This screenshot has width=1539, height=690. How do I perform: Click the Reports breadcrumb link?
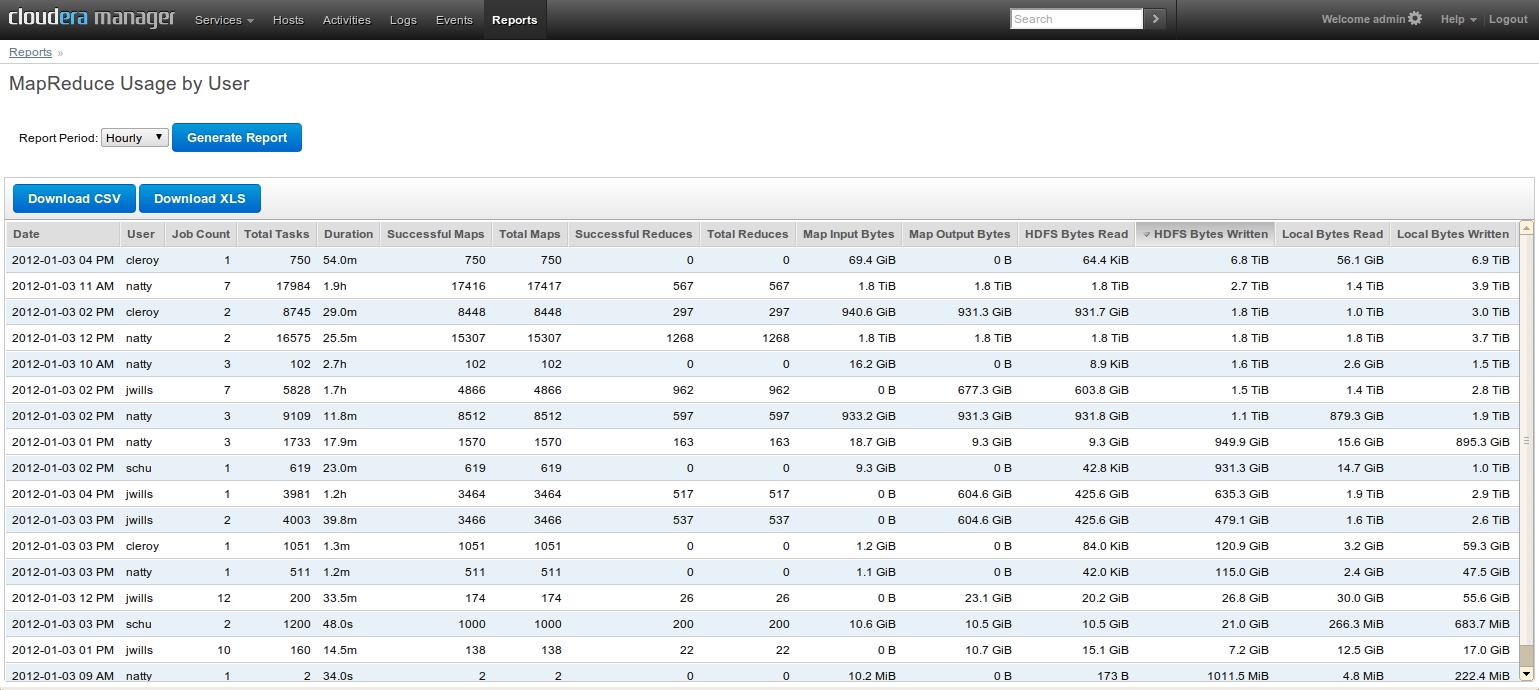pyautogui.click(x=30, y=52)
